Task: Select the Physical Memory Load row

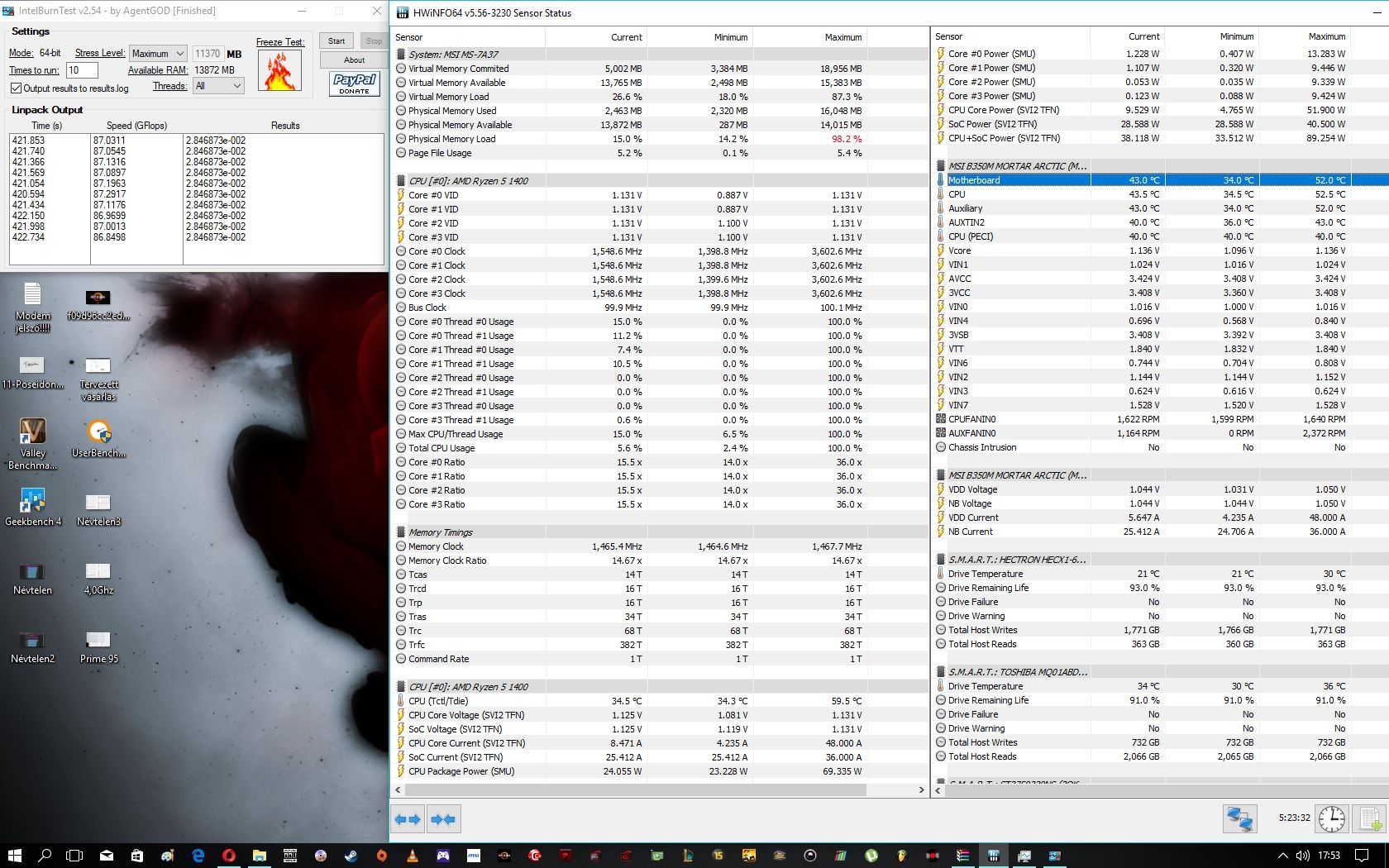Action: pyautogui.click(x=660, y=139)
